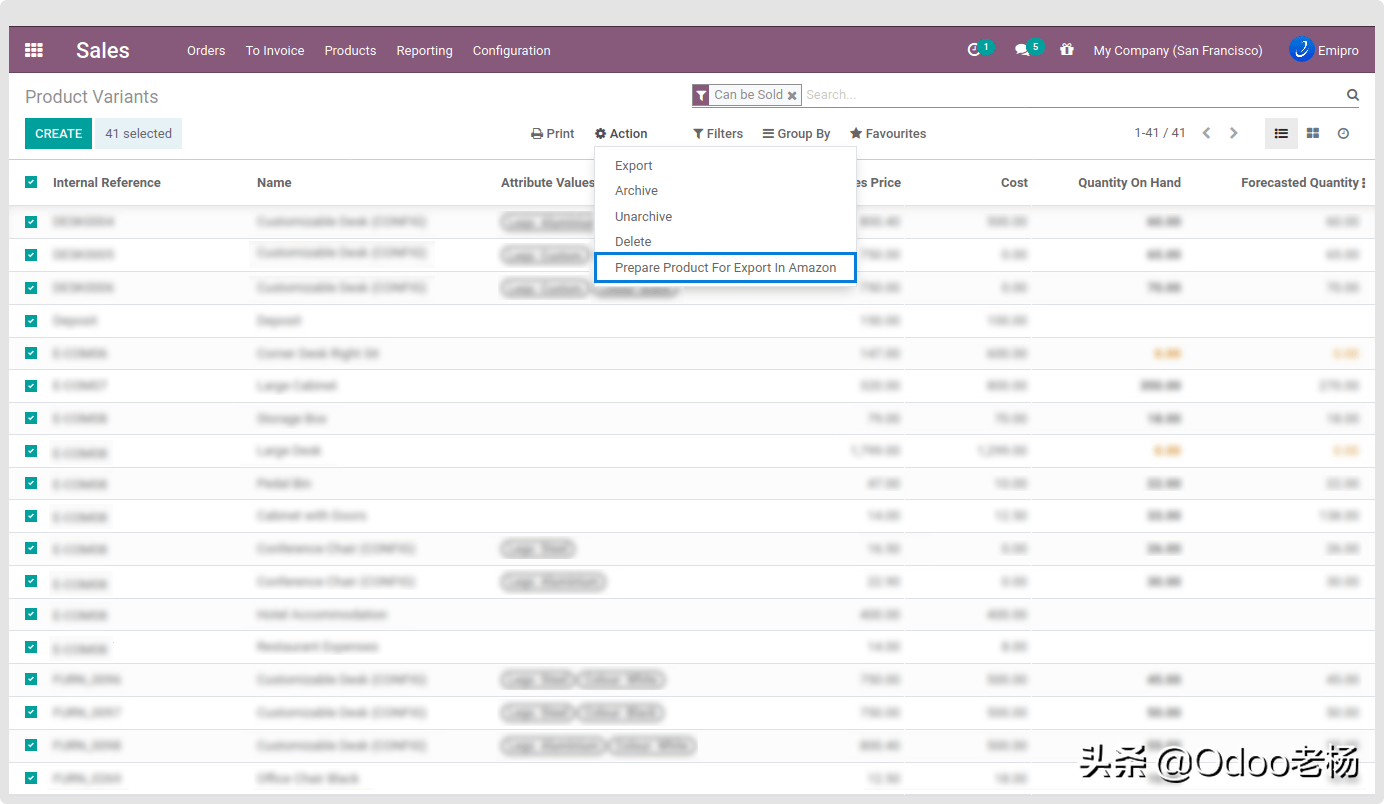Image resolution: width=1384 pixels, height=804 pixels.
Task: Remove the 'Can be Sold' filter
Action: (792, 96)
